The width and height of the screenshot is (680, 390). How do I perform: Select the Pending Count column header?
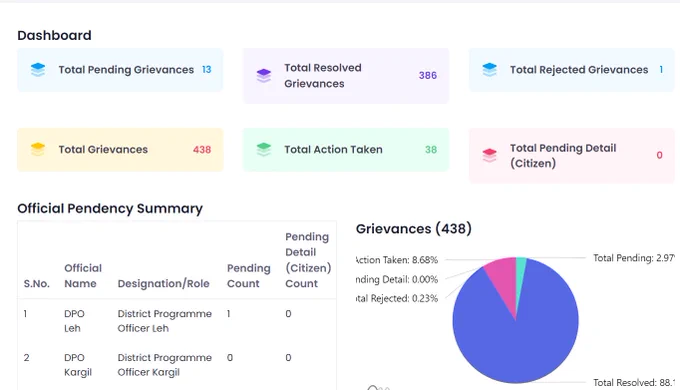pyautogui.click(x=248, y=276)
